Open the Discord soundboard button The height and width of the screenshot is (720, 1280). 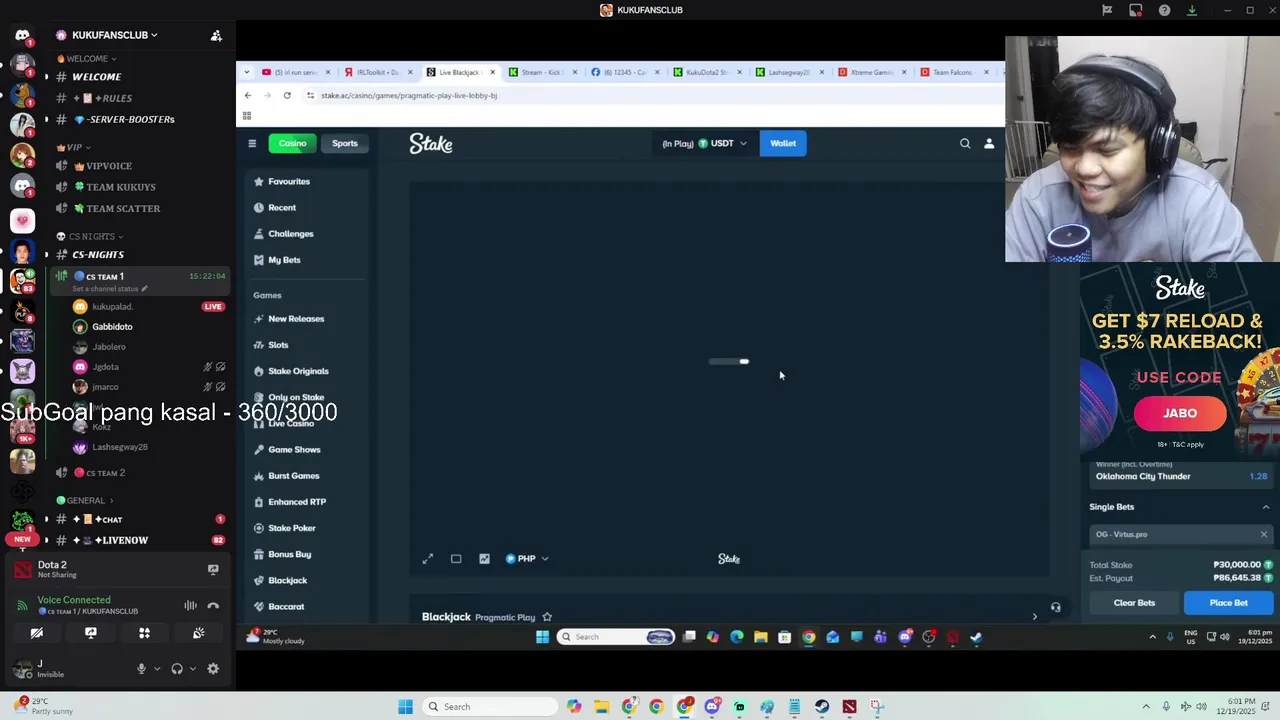click(198, 633)
